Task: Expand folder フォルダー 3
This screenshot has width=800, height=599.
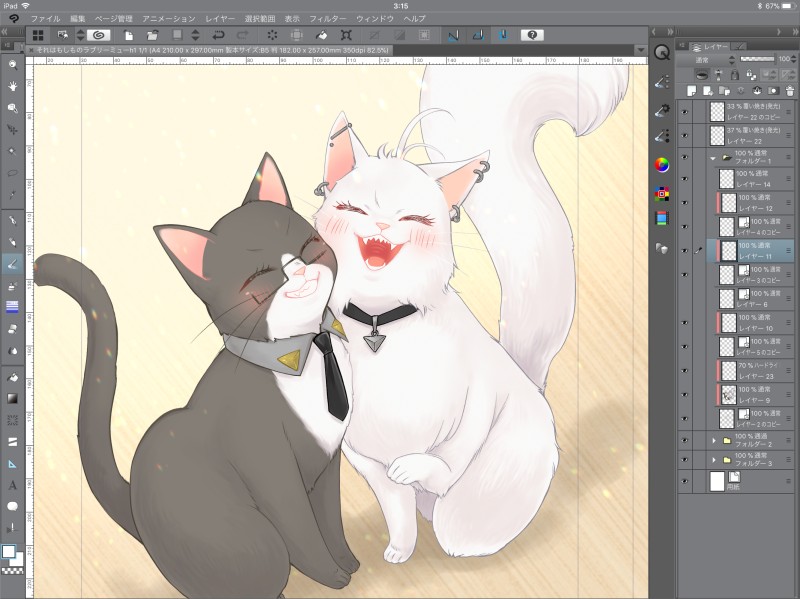Action: [x=714, y=460]
